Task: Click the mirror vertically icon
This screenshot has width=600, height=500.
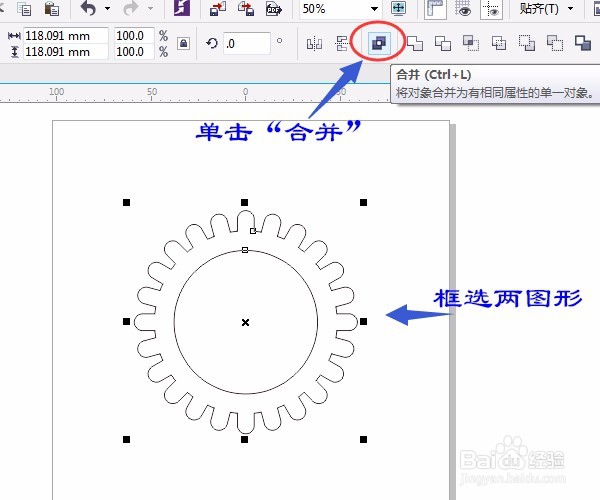Action: (342, 43)
